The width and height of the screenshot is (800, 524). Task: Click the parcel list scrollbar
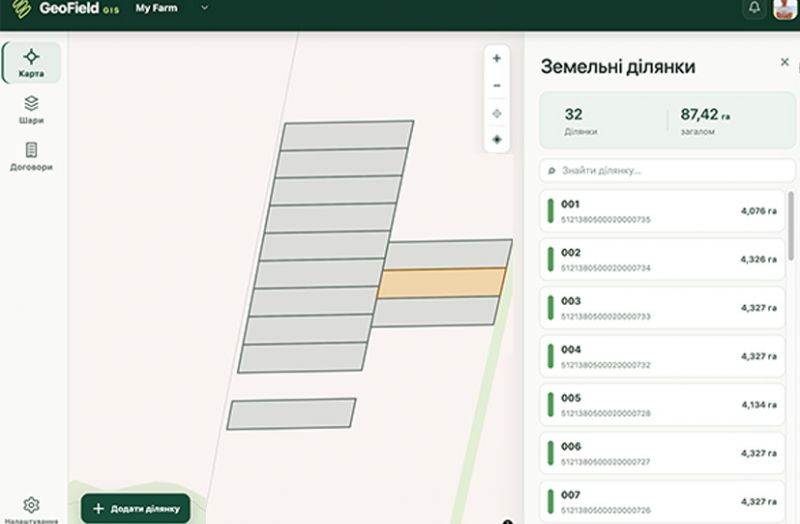[791, 226]
